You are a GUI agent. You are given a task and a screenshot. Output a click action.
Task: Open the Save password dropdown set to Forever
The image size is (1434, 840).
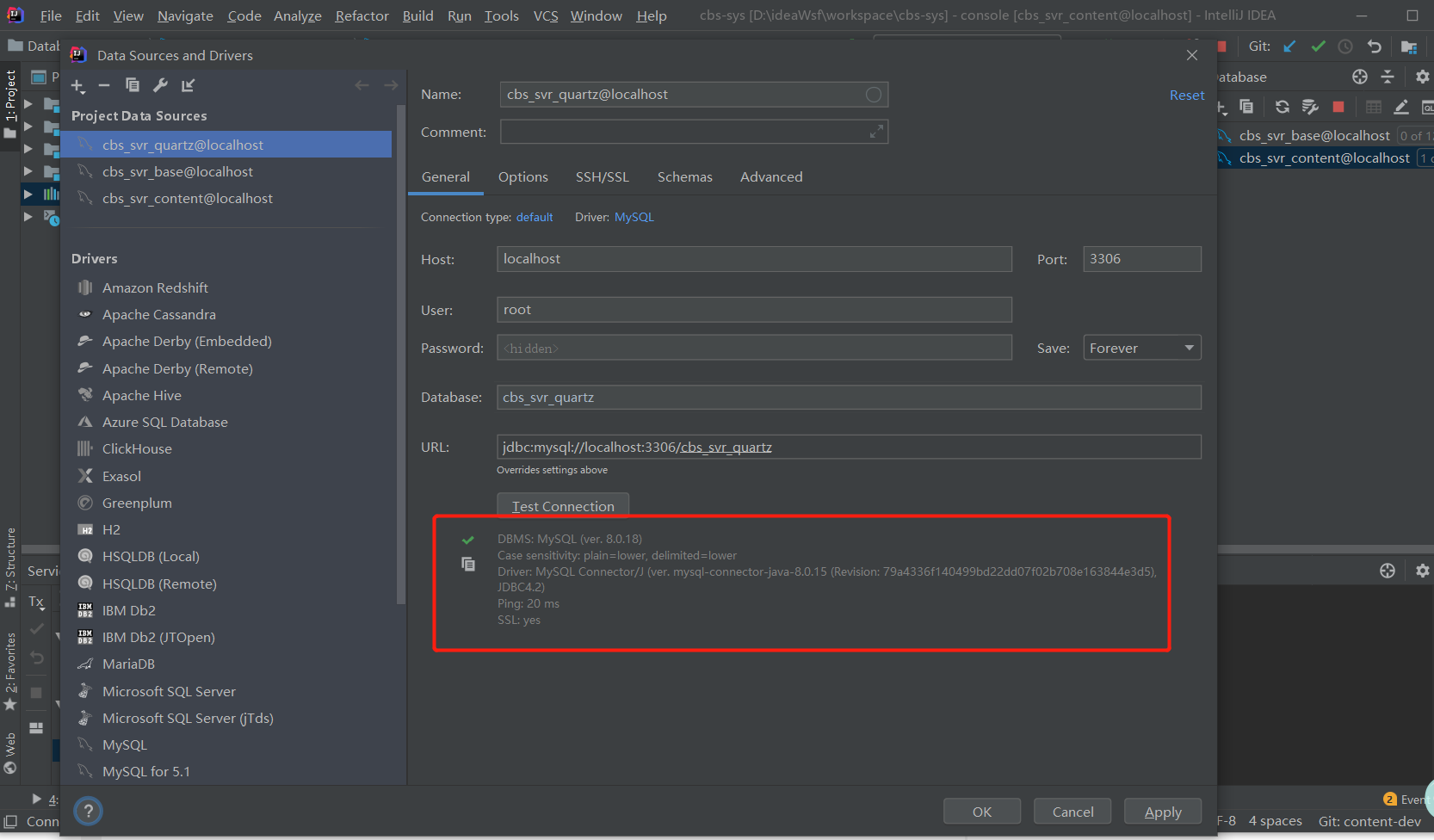pos(1142,348)
